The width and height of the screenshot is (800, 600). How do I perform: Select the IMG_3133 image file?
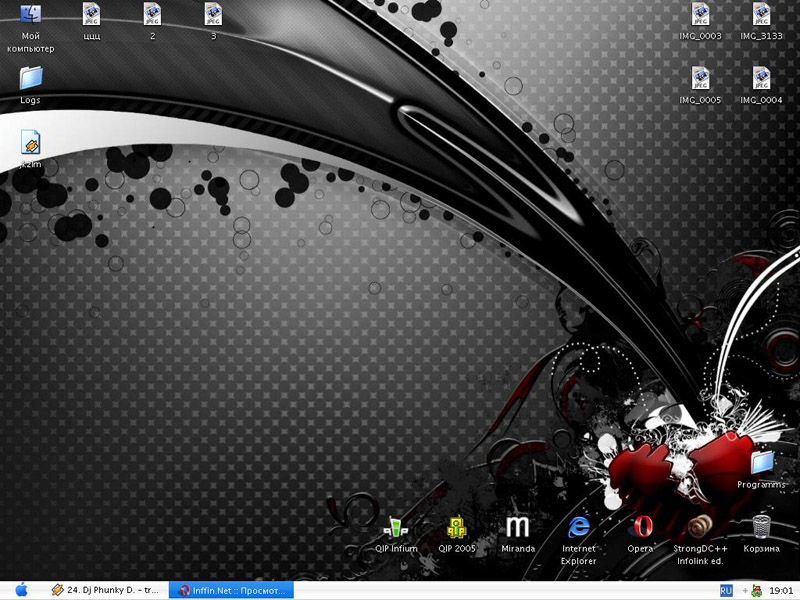coord(762,15)
